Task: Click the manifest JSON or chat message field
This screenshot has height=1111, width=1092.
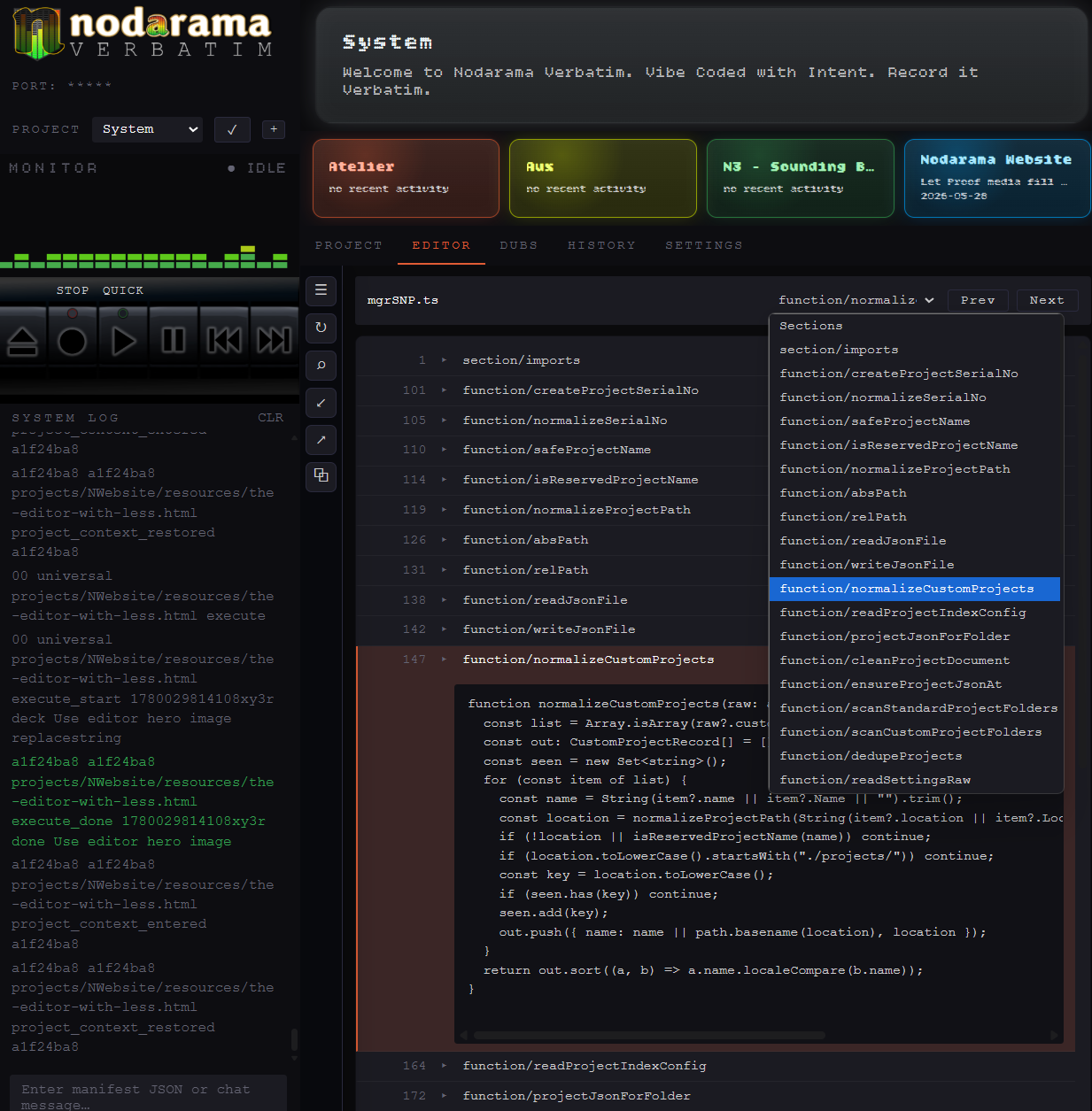Action: (148, 1094)
